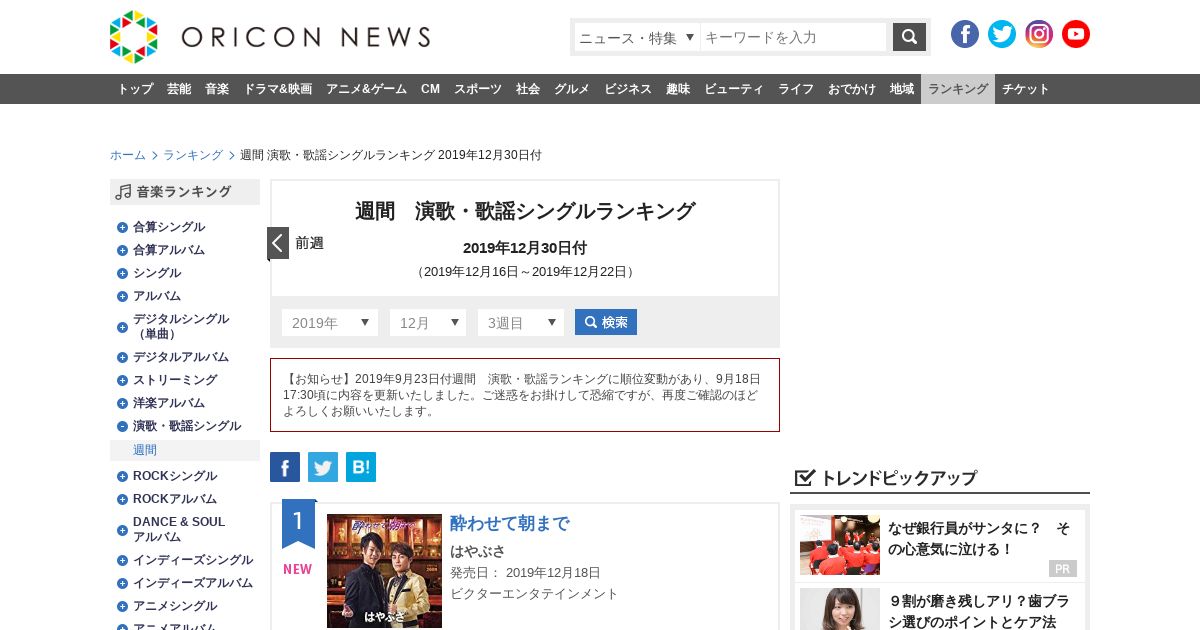This screenshot has width=1200, height=630.
Task: Open ROCKシングル ranking in sidebar
Action: tap(175, 476)
